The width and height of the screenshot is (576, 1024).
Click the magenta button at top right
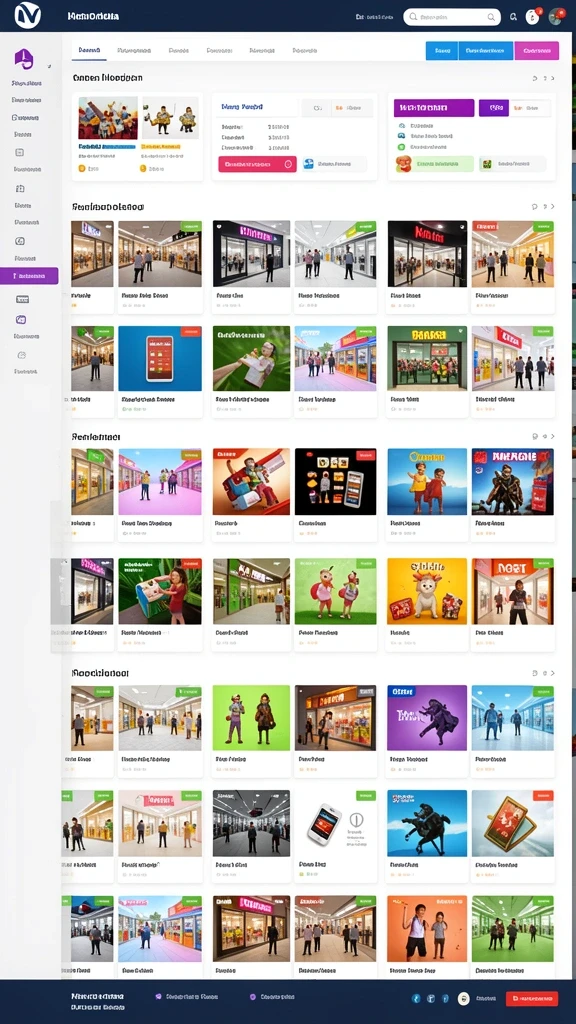[537, 50]
